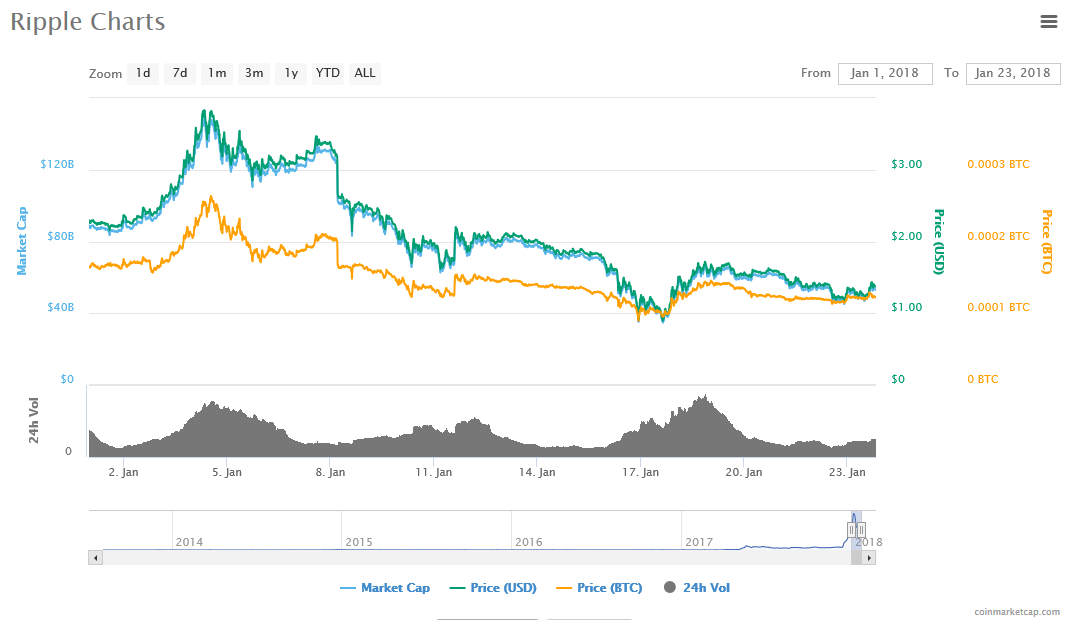Click the Price (USD) legend line icon
This screenshot has height=620, width=1070.
(455, 587)
